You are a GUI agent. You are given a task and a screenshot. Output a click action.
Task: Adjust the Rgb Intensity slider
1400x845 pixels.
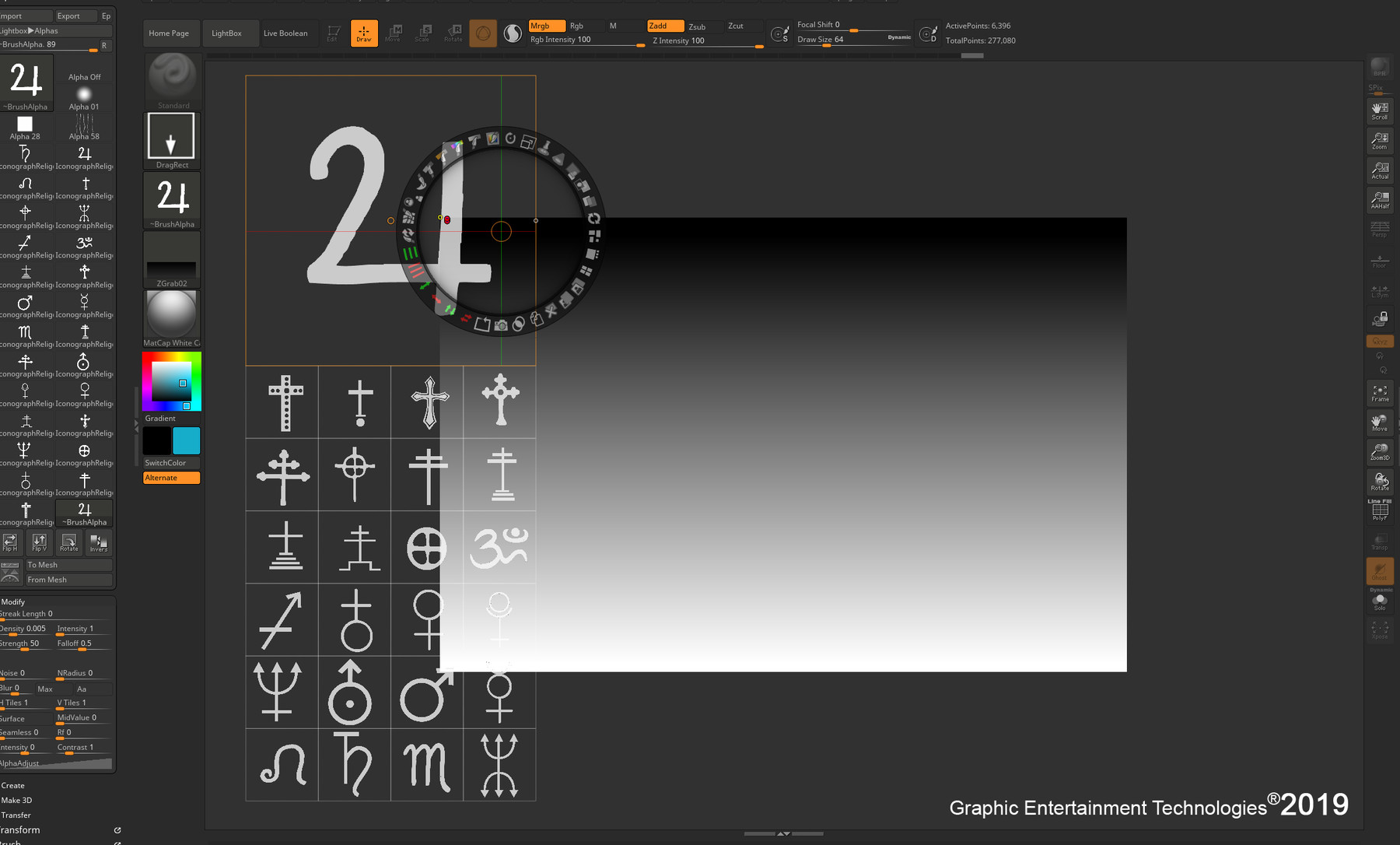(587, 40)
